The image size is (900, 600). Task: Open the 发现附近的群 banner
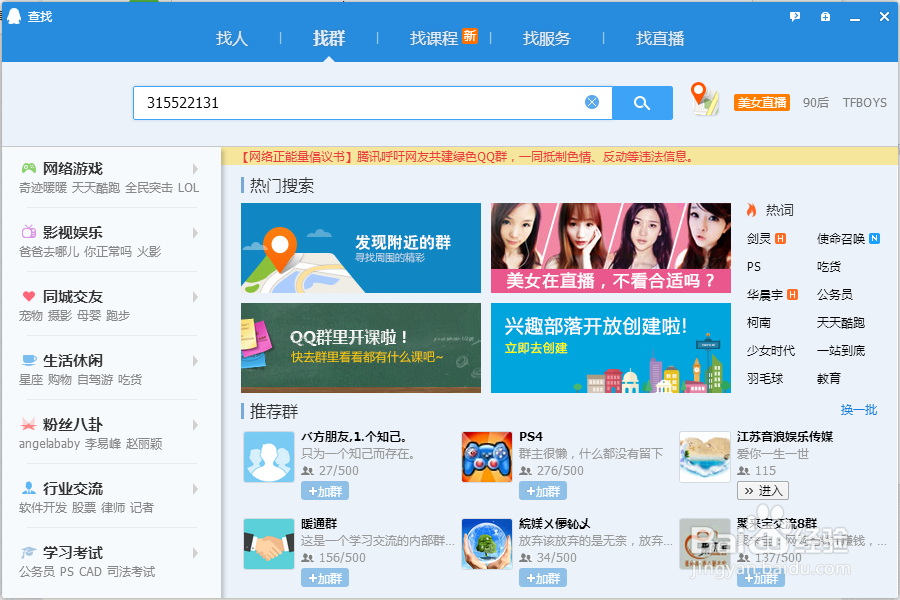pyautogui.click(x=361, y=248)
